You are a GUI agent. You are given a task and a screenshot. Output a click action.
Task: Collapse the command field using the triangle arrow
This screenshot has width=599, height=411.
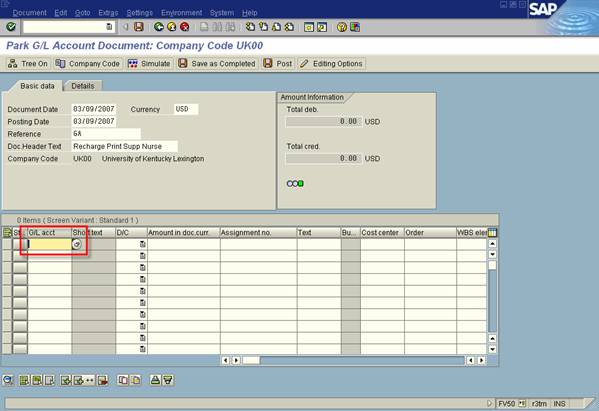pyautogui.click(x=125, y=27)
